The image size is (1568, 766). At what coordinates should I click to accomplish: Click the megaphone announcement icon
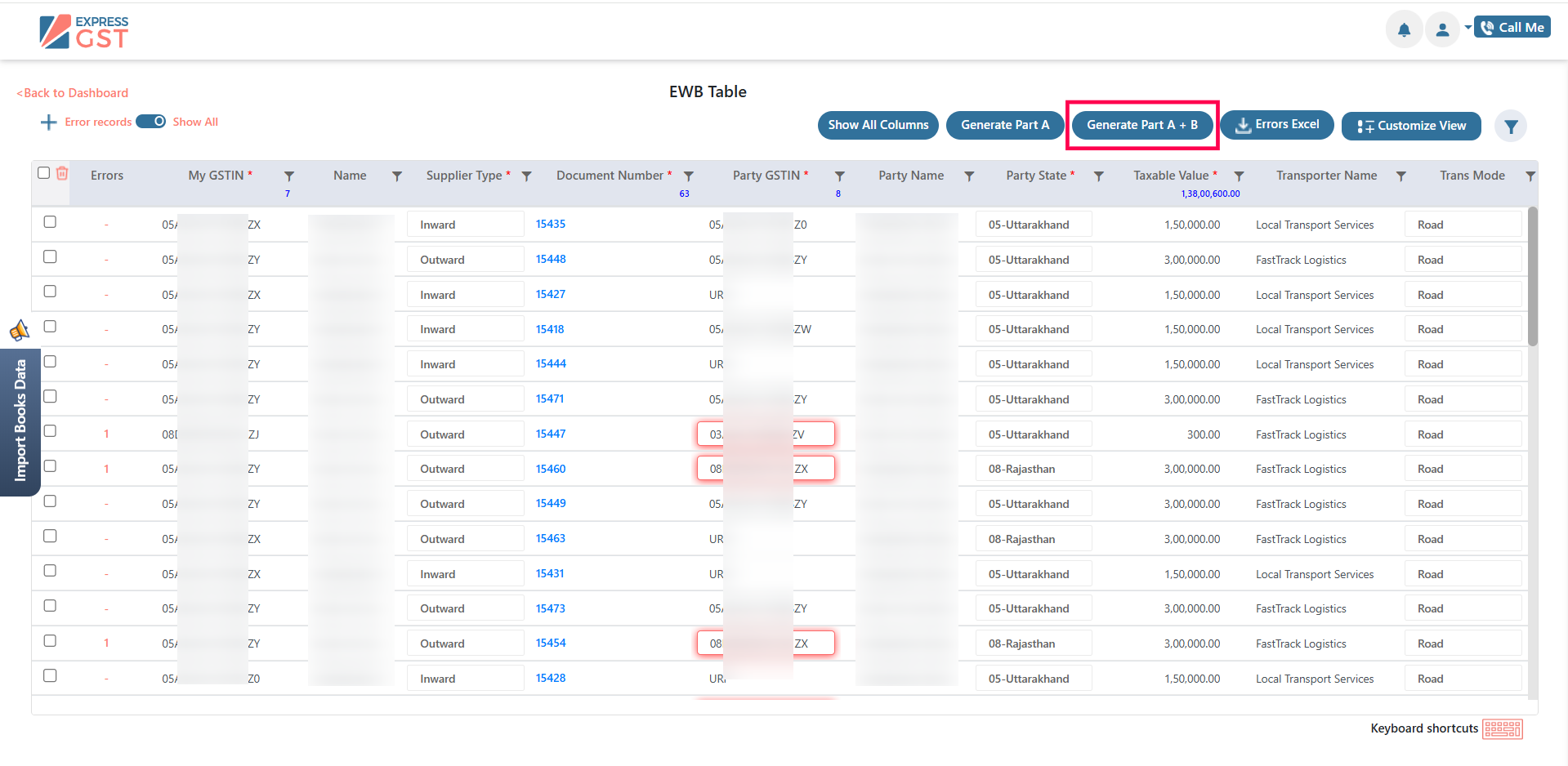(x=19, y=331)
